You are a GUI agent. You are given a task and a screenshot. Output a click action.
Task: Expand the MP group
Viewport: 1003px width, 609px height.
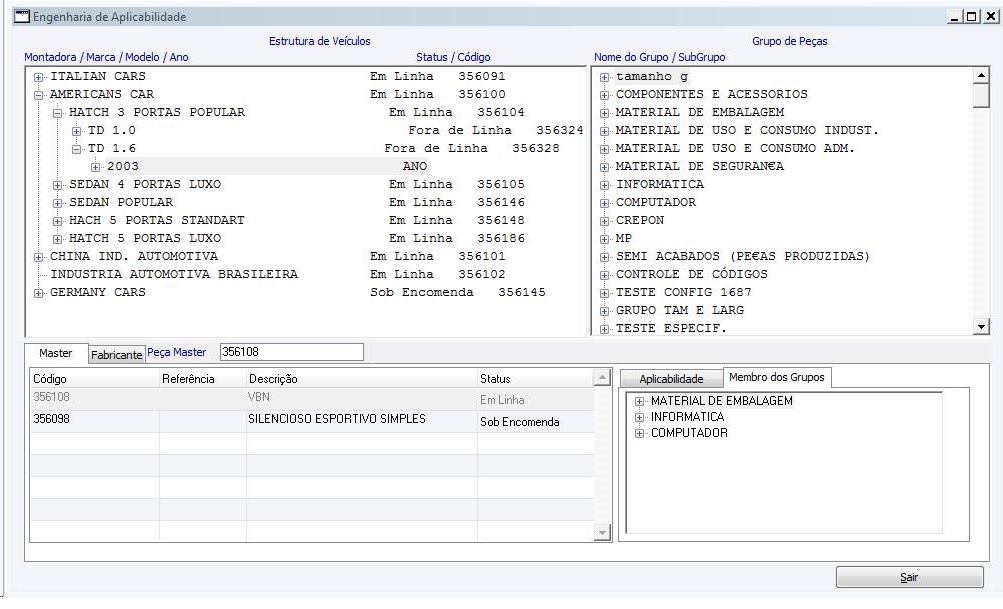(604, 239)
